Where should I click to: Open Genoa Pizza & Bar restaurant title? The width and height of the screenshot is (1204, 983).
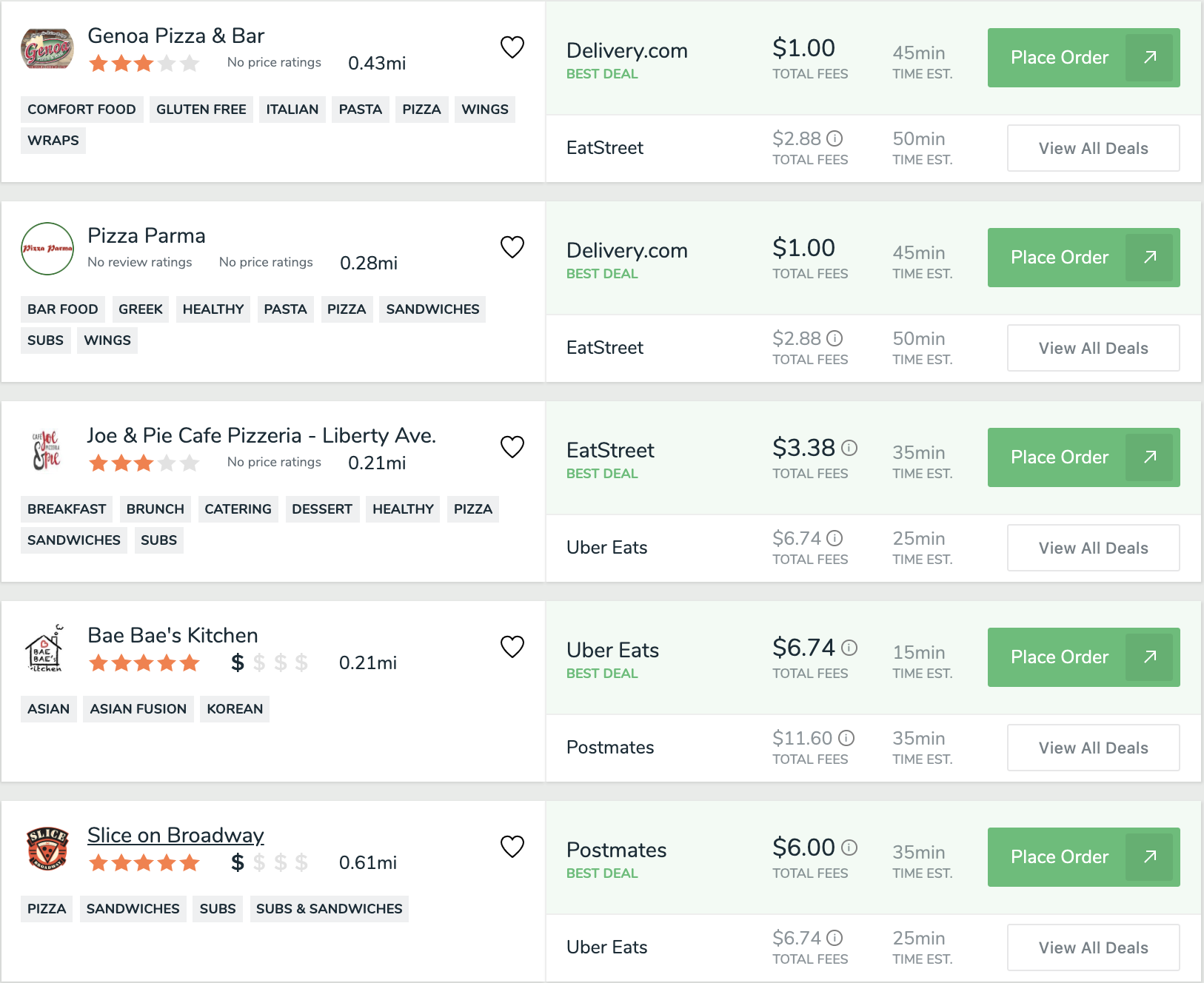click(x=175, y=36)
